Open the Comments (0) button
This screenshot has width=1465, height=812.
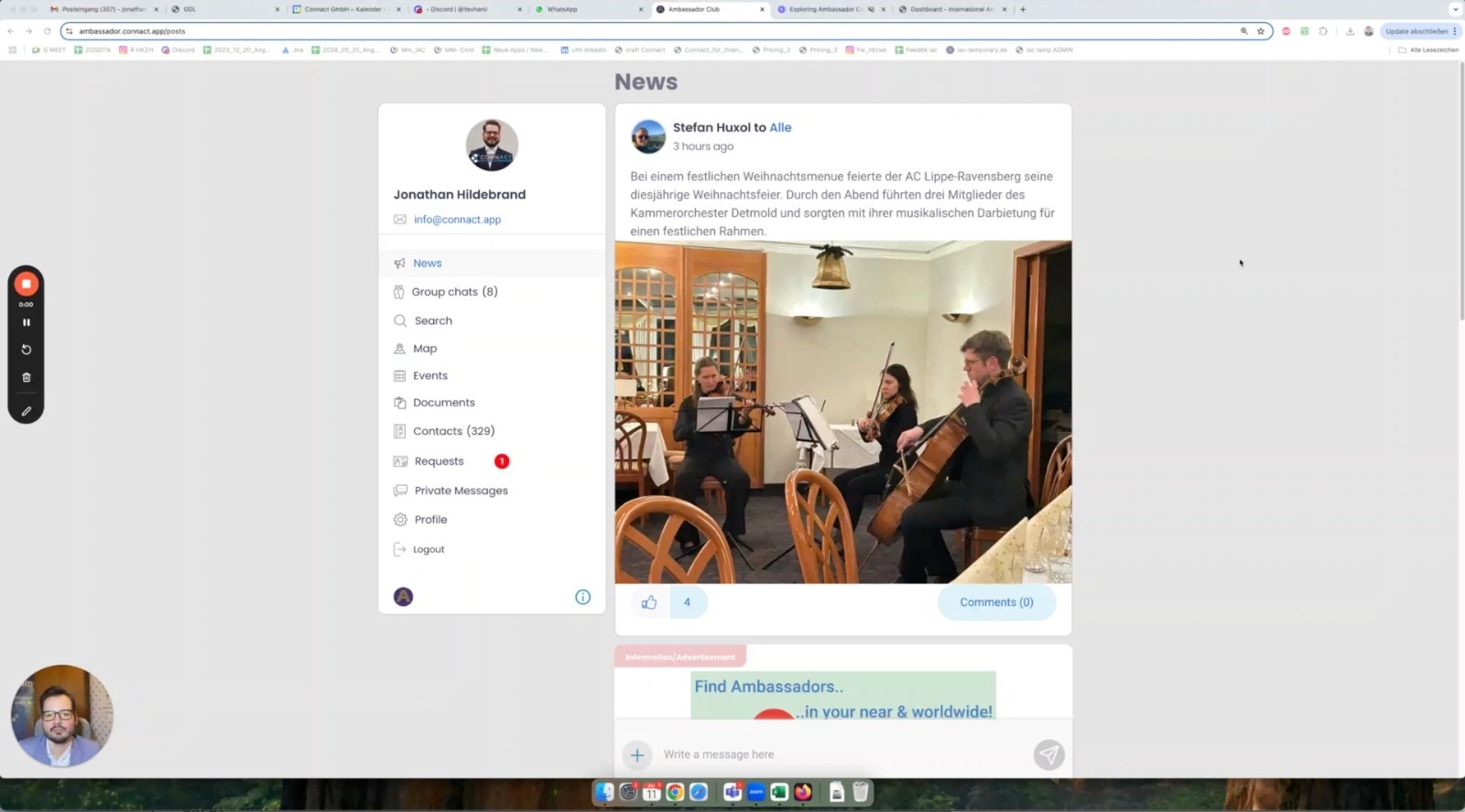[x=996, y=602]
